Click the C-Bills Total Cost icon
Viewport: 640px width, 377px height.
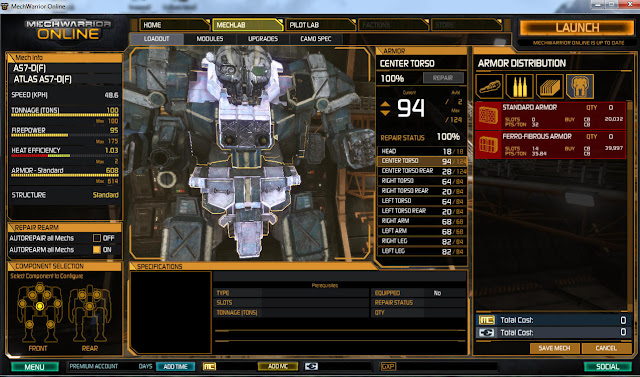[x=487, y=333]
